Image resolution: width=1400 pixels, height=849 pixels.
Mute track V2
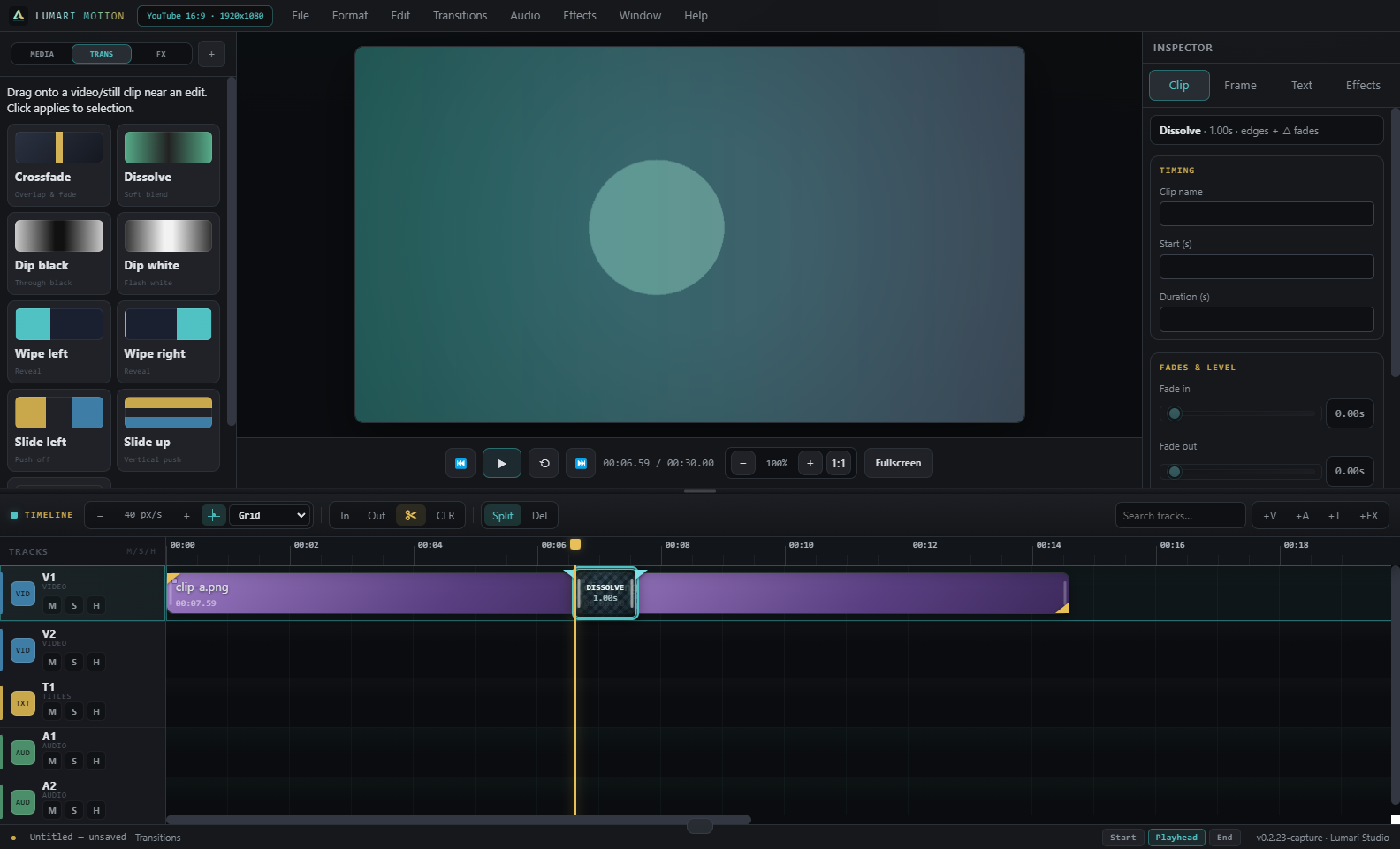pyautogui.click(x=52, y=663)
